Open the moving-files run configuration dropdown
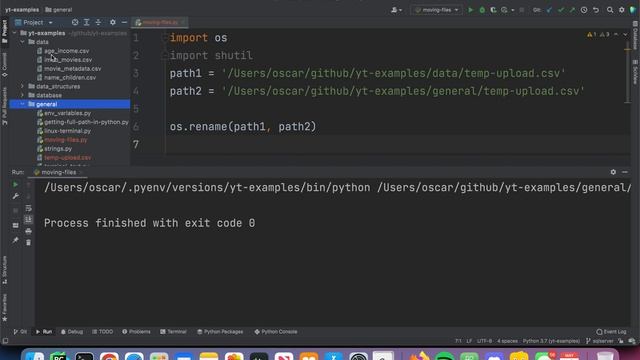This screenshot has width=640, height=360. (437, 10)
